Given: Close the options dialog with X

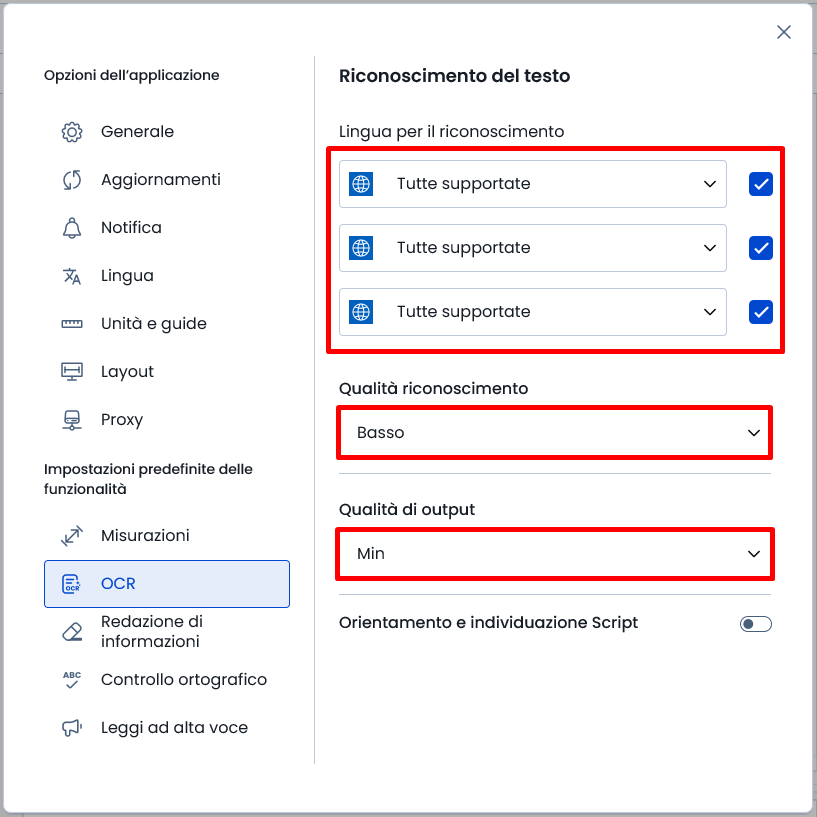Looking at the screenshot, I should click(x=784, y=32).
